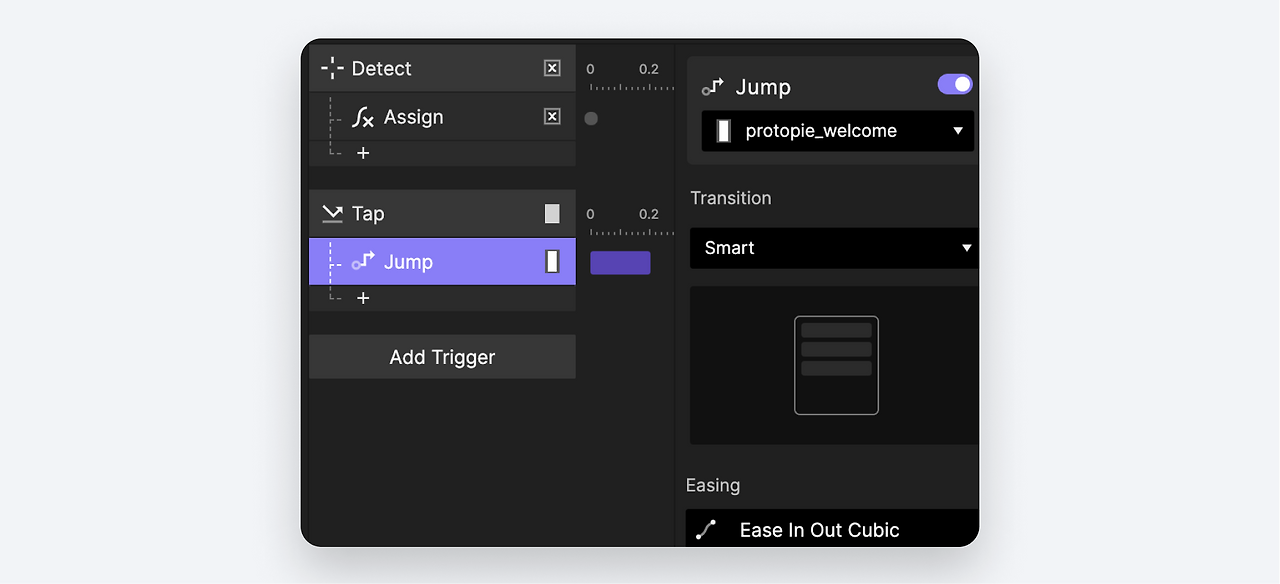Click the Jump icon in properties header

(x=713, y=87)
